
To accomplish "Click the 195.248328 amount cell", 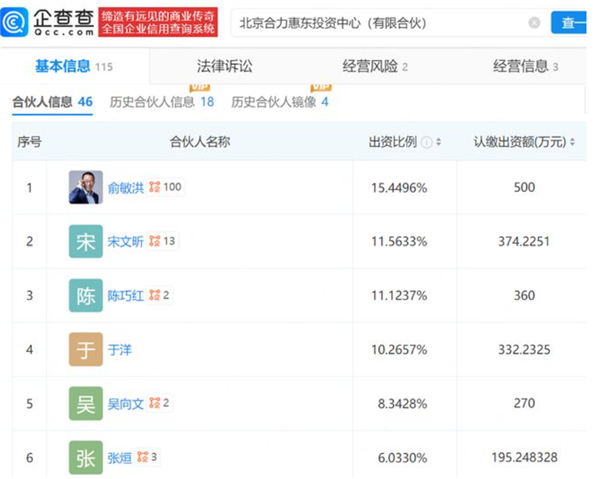I will tap(524, 457).
